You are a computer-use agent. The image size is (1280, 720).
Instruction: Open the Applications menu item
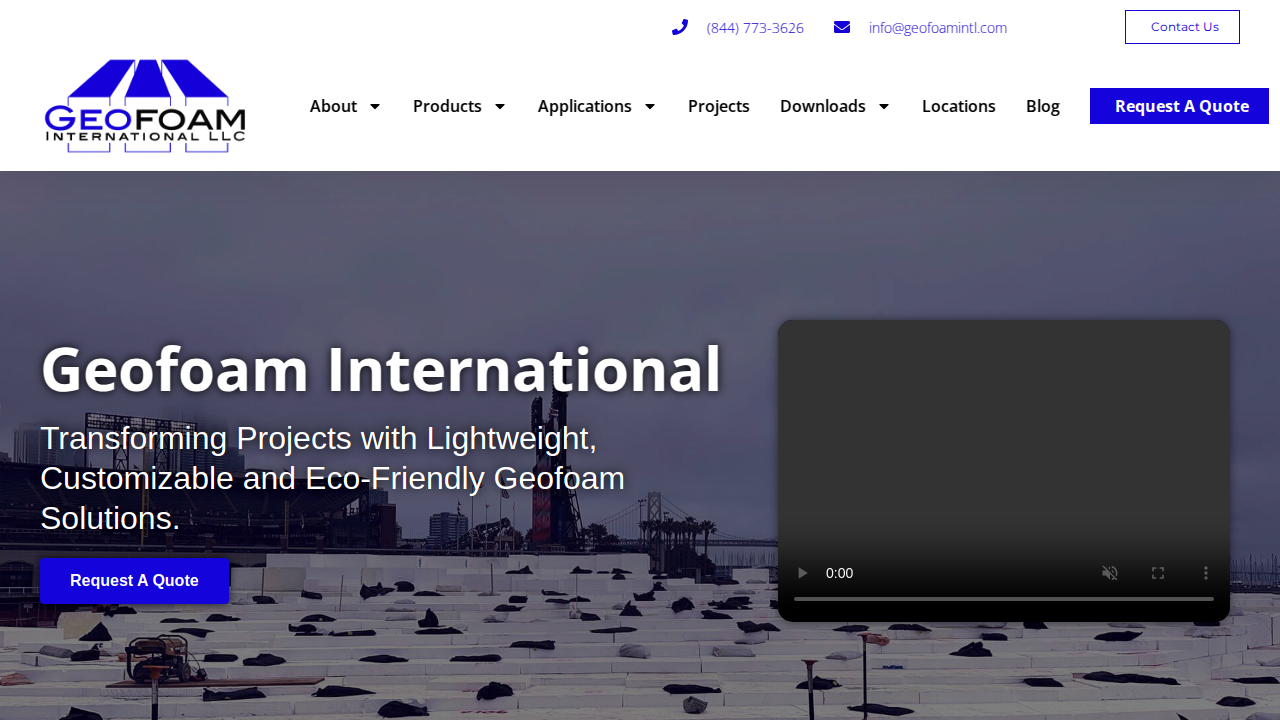click(x=585, y=106)
